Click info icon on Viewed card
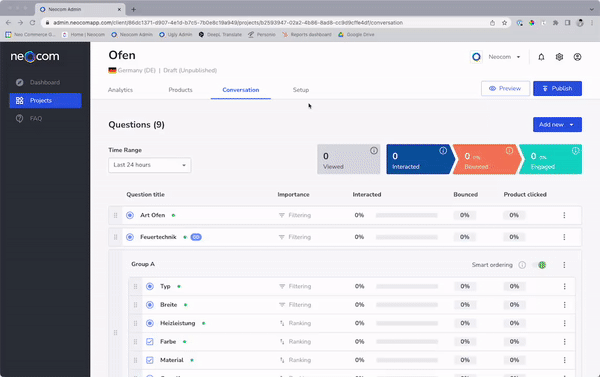The width and height of the screenshot is (600, 377). (x=374, y=151)
